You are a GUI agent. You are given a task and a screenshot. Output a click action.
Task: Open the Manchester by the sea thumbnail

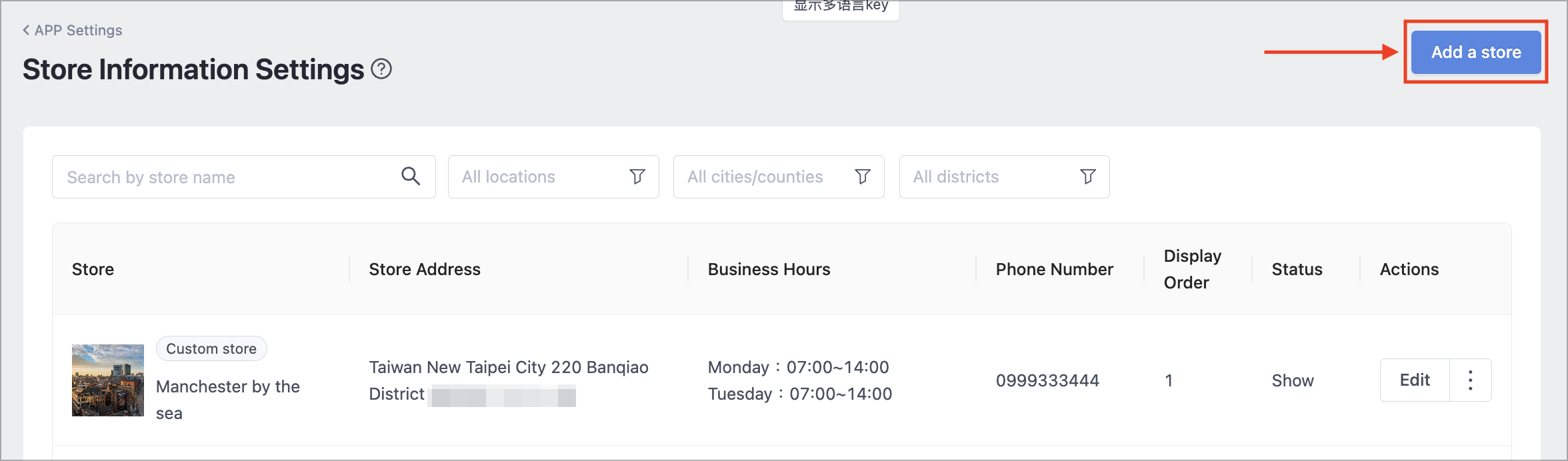point(108,380)
